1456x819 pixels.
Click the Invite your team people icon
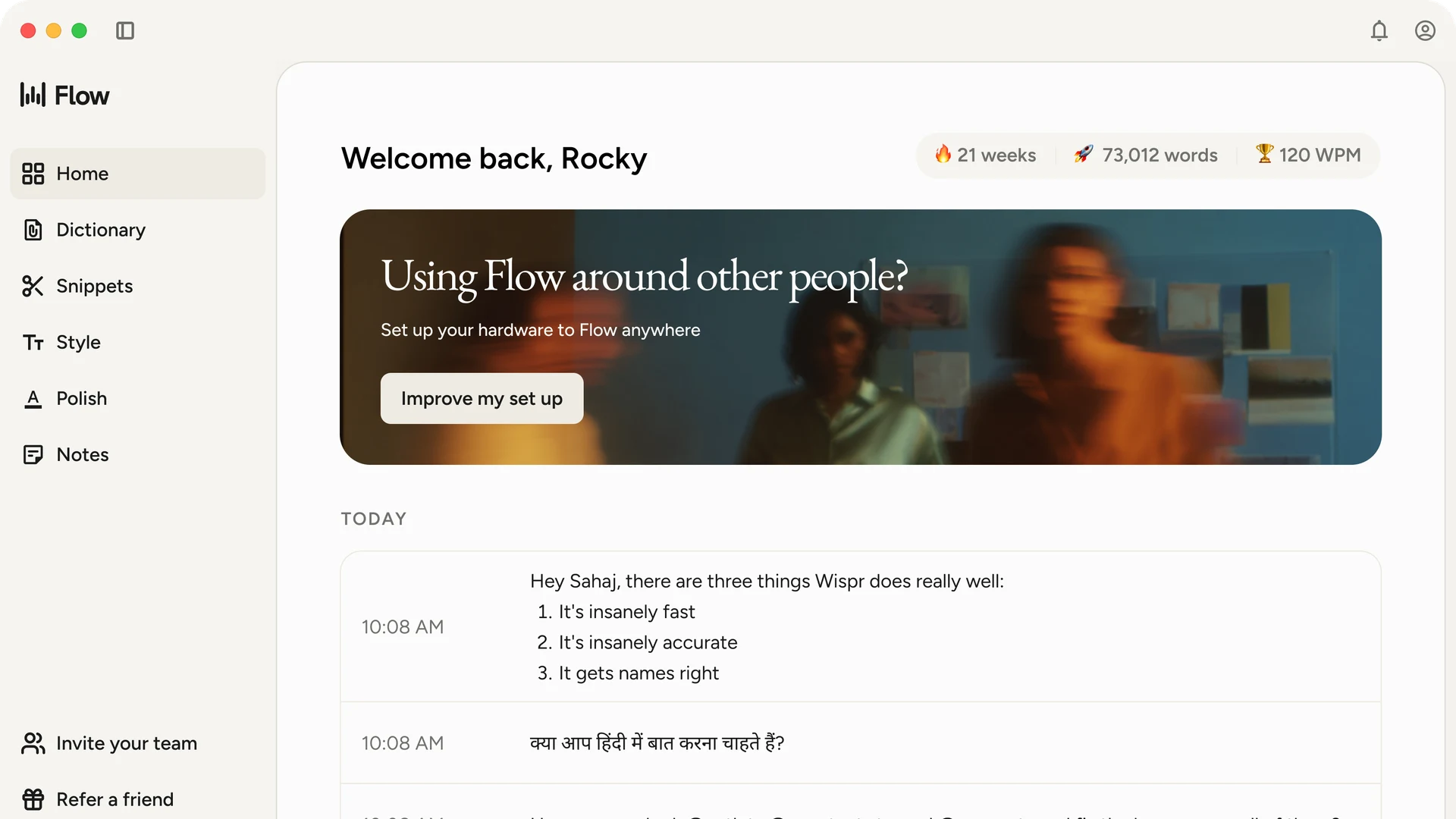[33, 743]
